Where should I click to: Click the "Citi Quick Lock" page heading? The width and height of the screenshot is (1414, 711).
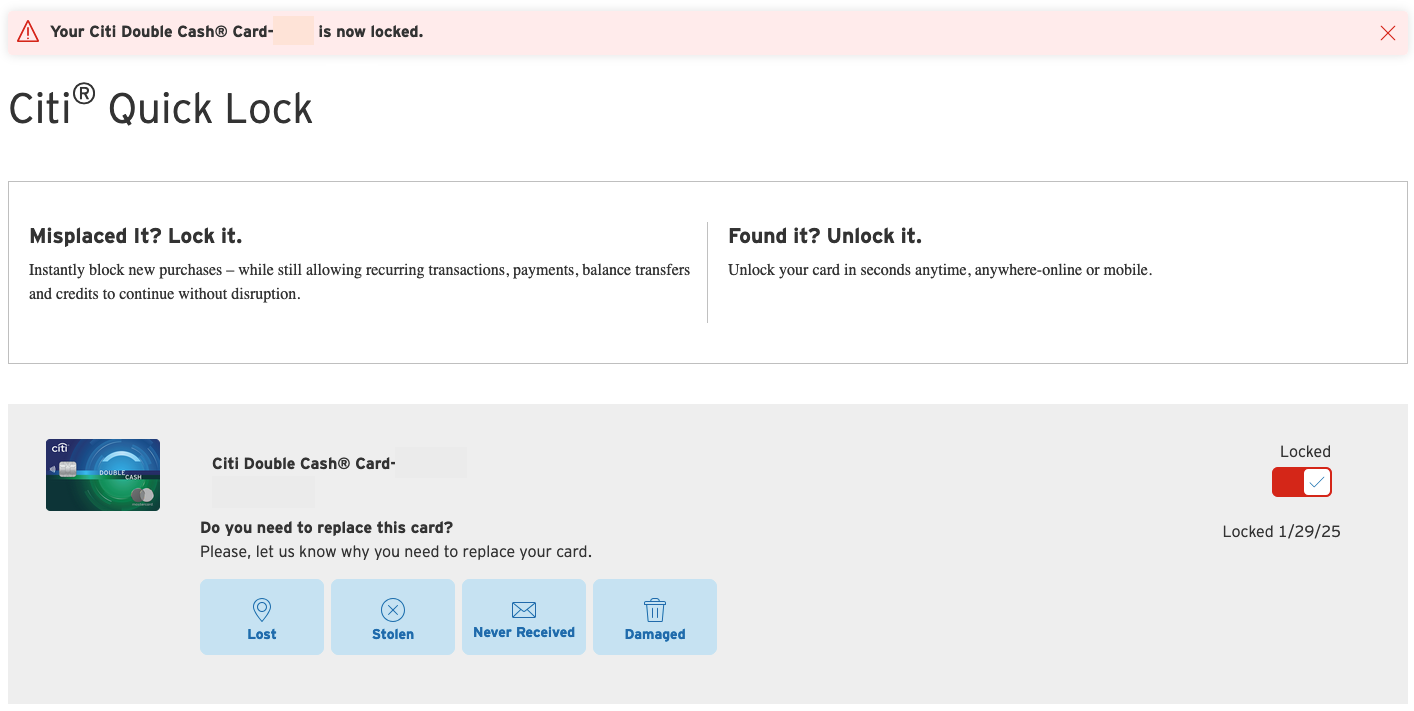click(161, 108)
